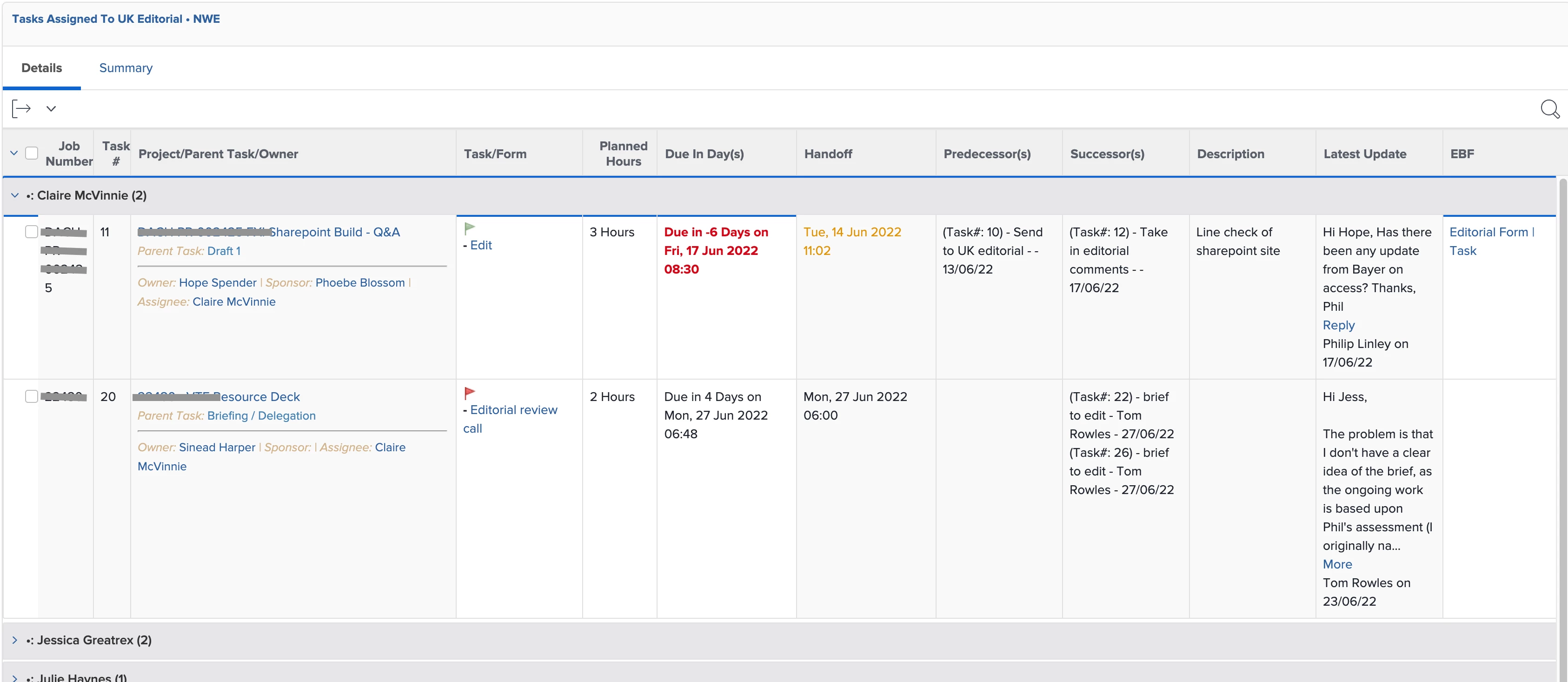
Task: Click the red flag on Editorial review call
Action: click(469, 393)
